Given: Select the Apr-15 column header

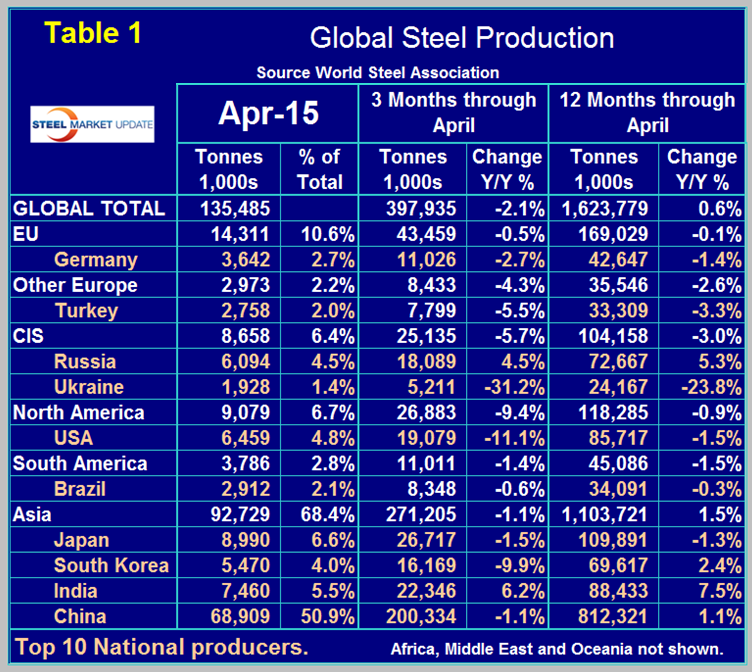Looking at the screenshot, I should [x=267, y=113].
